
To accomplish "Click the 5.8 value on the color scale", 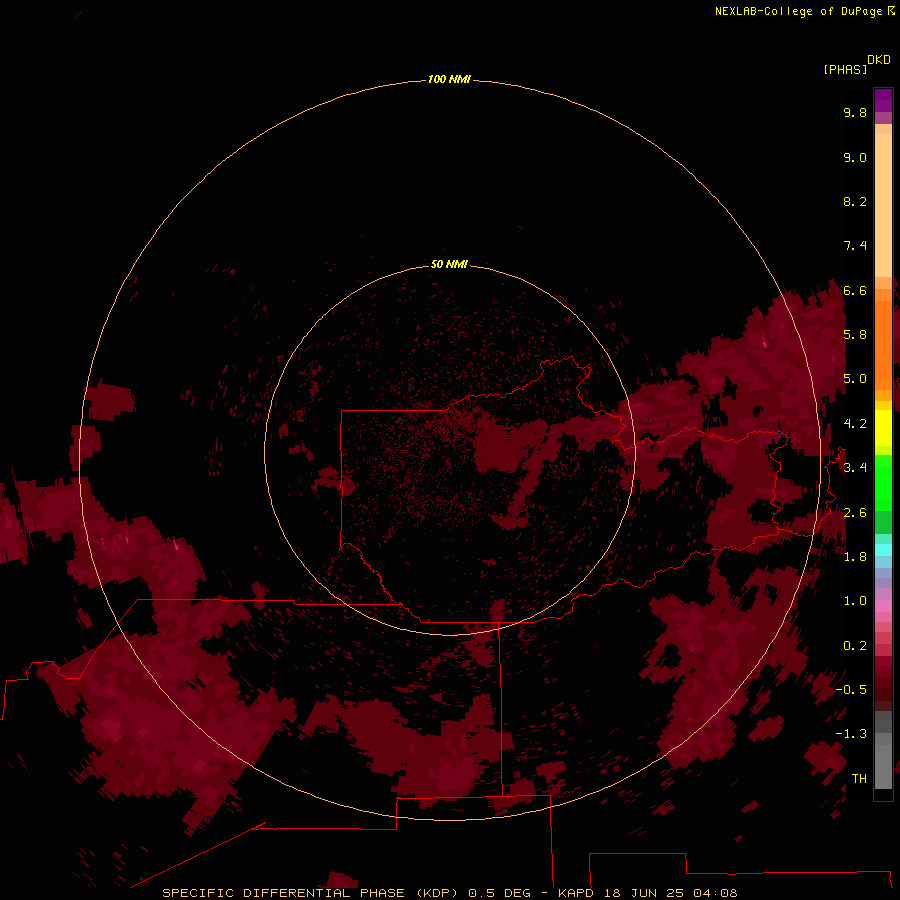I will click(855, 335).
